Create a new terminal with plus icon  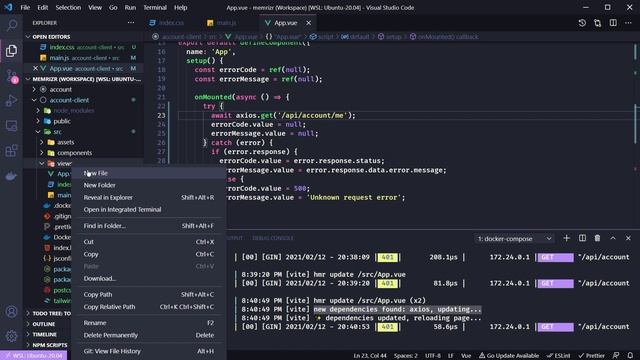(x=567, y=238)
